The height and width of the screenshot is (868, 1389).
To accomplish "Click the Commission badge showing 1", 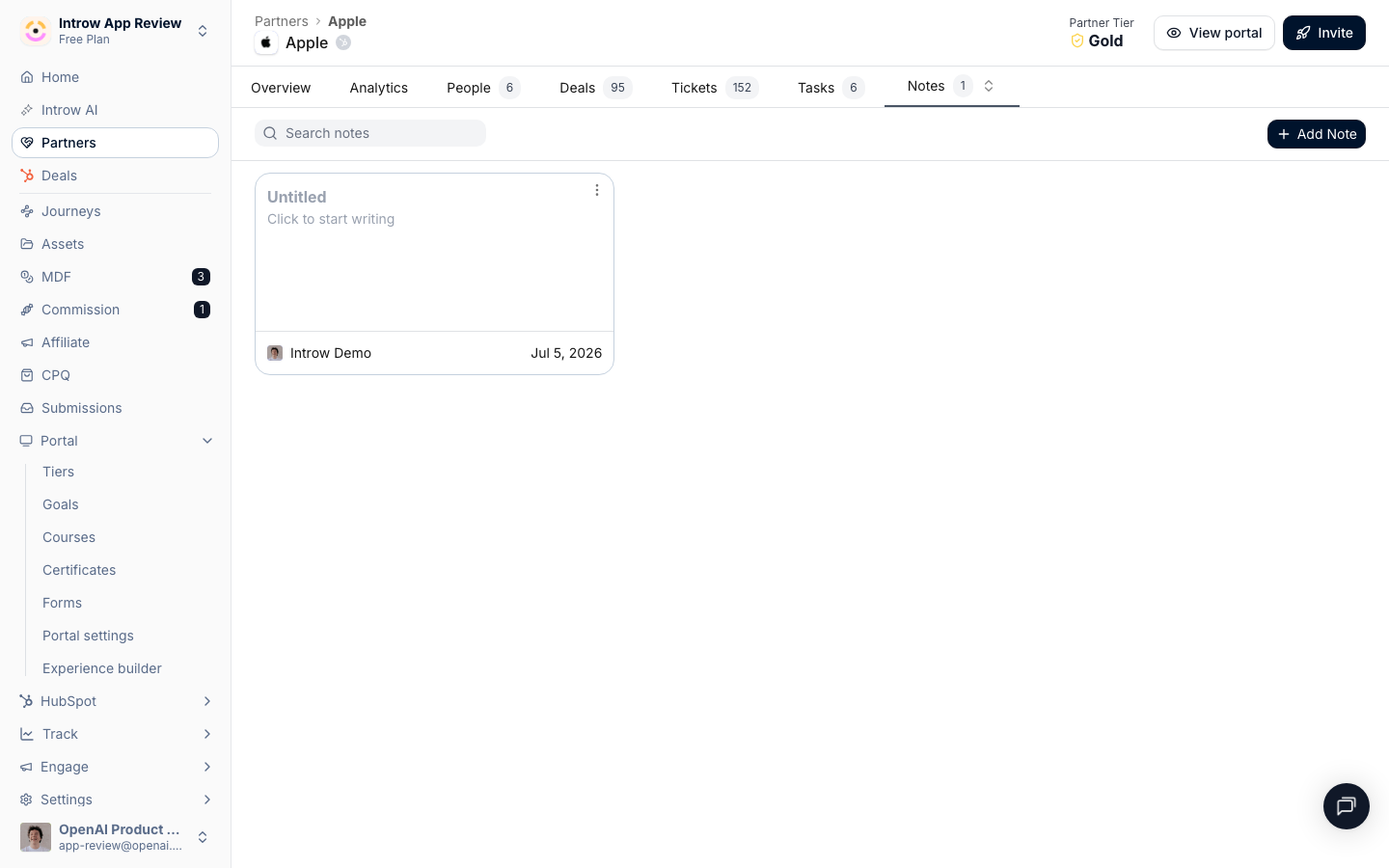I will (x=202, y=310).
